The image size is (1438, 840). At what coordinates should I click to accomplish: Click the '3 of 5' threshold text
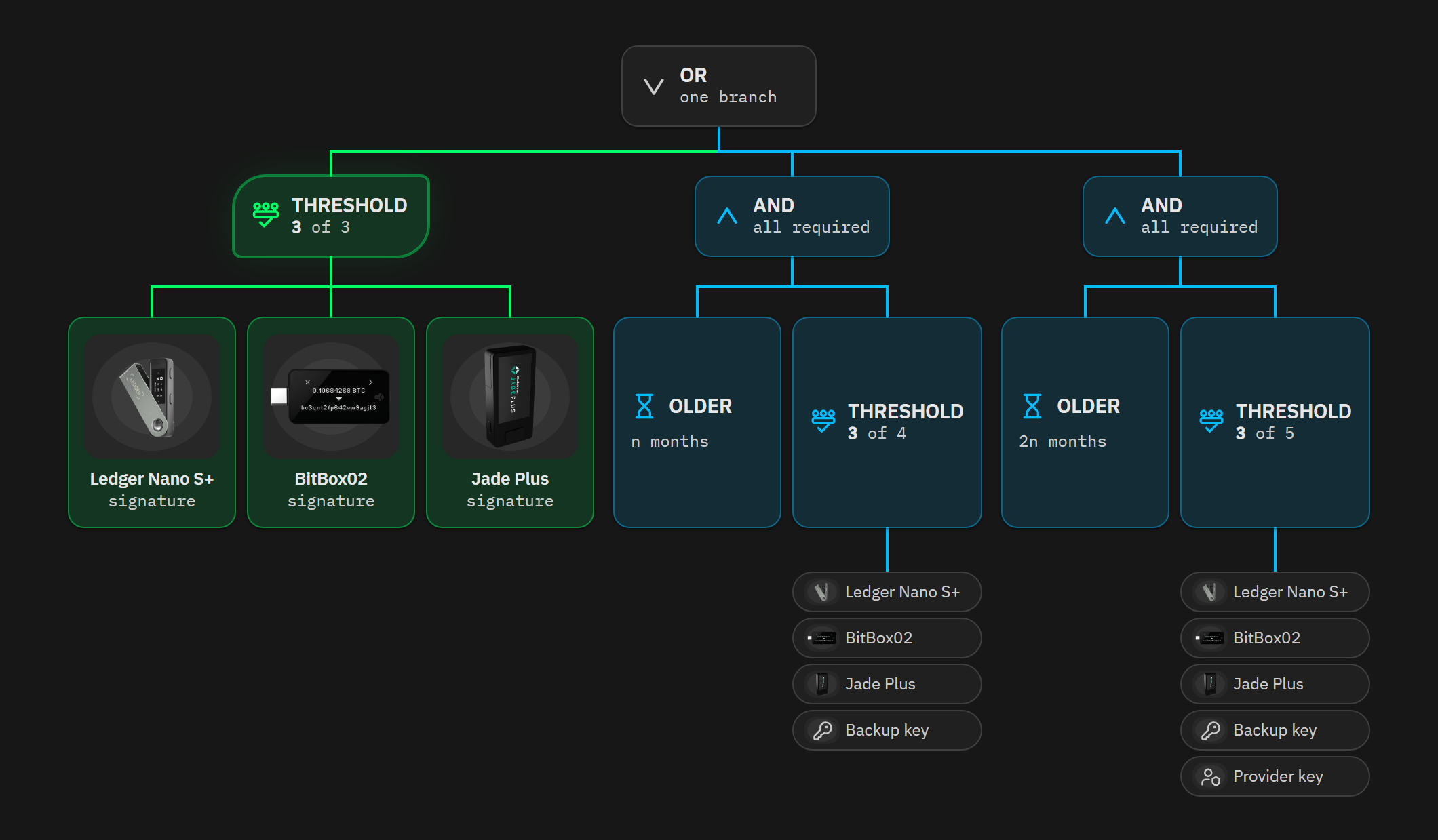point(1265,433)
